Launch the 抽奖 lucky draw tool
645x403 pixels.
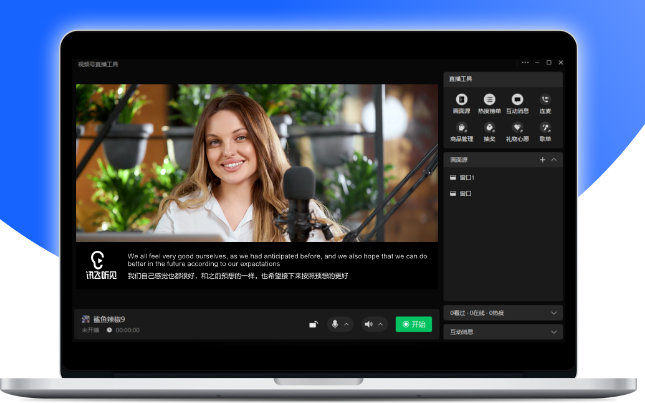point(489,129)
